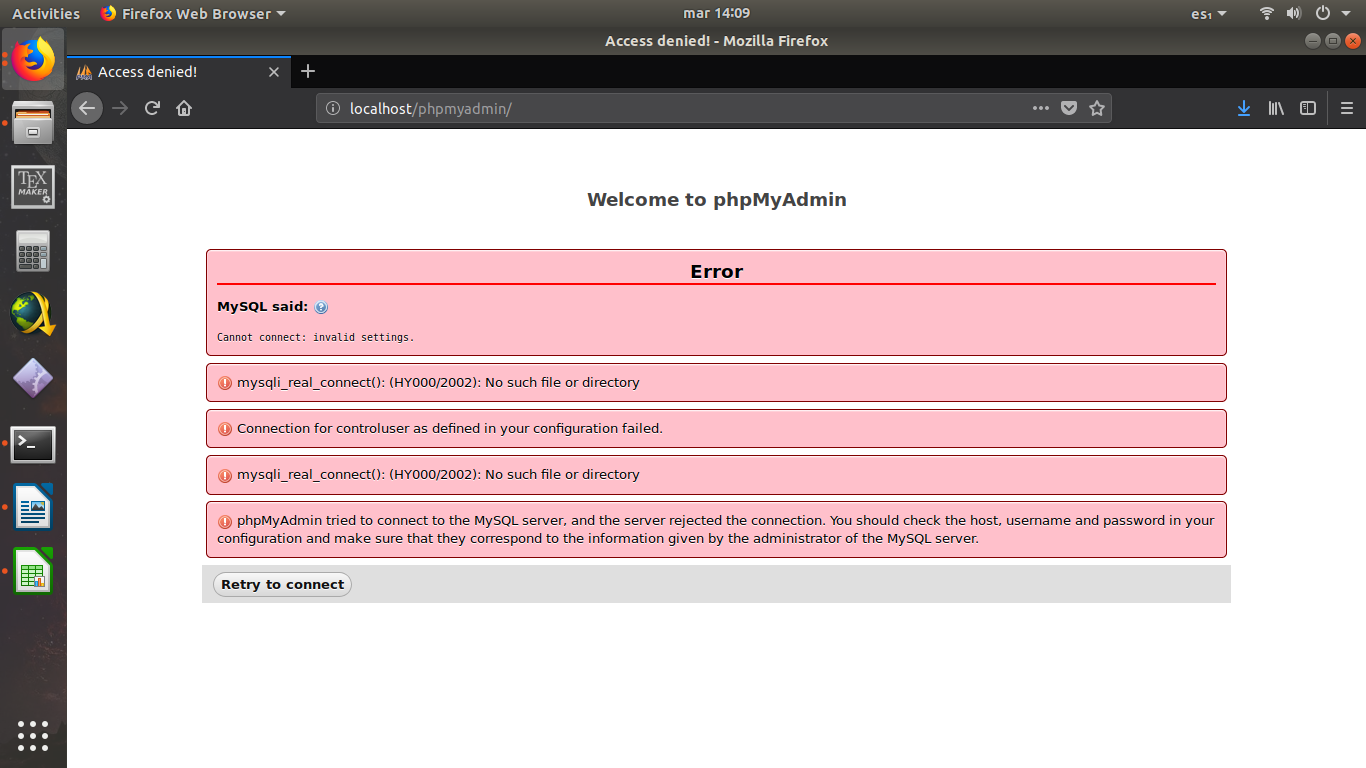Open the JOSM globe app in dock

tap(33, 314)
